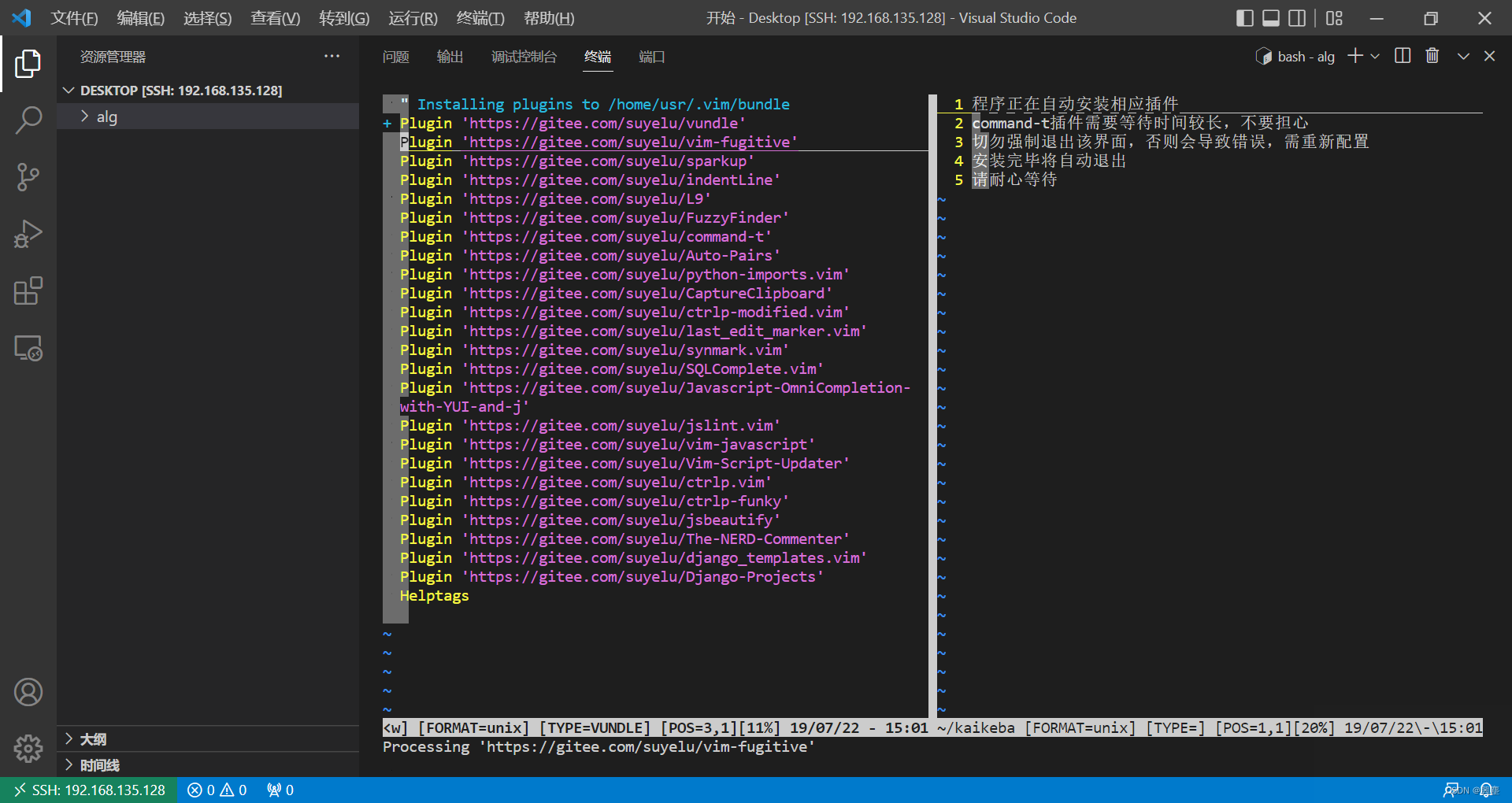The height and width of the screenshot is (803, 1512).
Task: Click the VS Code logo icon
Action: pos(22,17)
